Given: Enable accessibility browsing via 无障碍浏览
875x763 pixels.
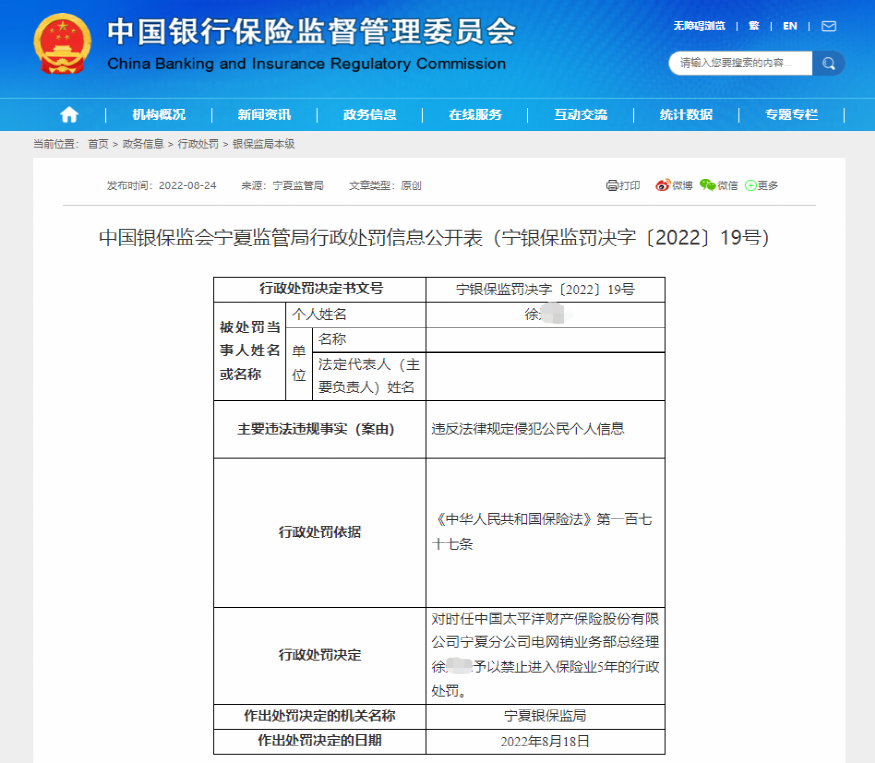Looking at the screenshot, I should 700,26.
